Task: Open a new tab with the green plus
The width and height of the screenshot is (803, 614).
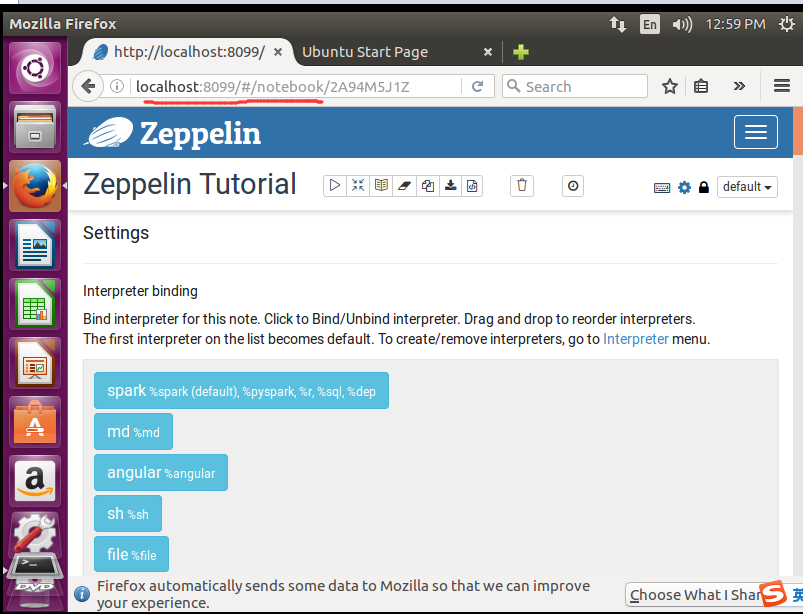Action: pyautogui.click(x=521, y=52)
